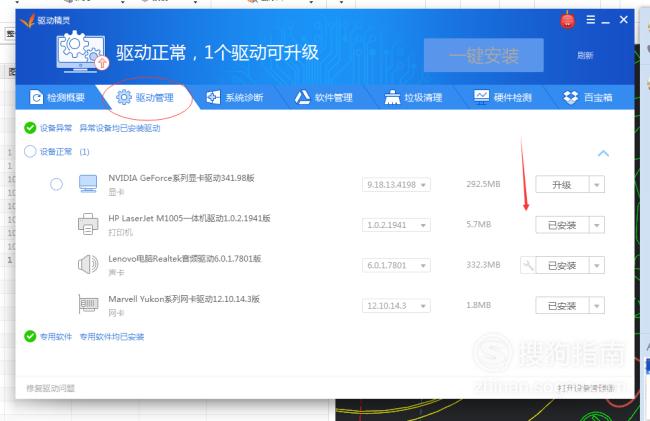Viewport: 650px width, 421px height.
Task: Click the NVIDIA display card monitor icon
Action: click(88, 184)
